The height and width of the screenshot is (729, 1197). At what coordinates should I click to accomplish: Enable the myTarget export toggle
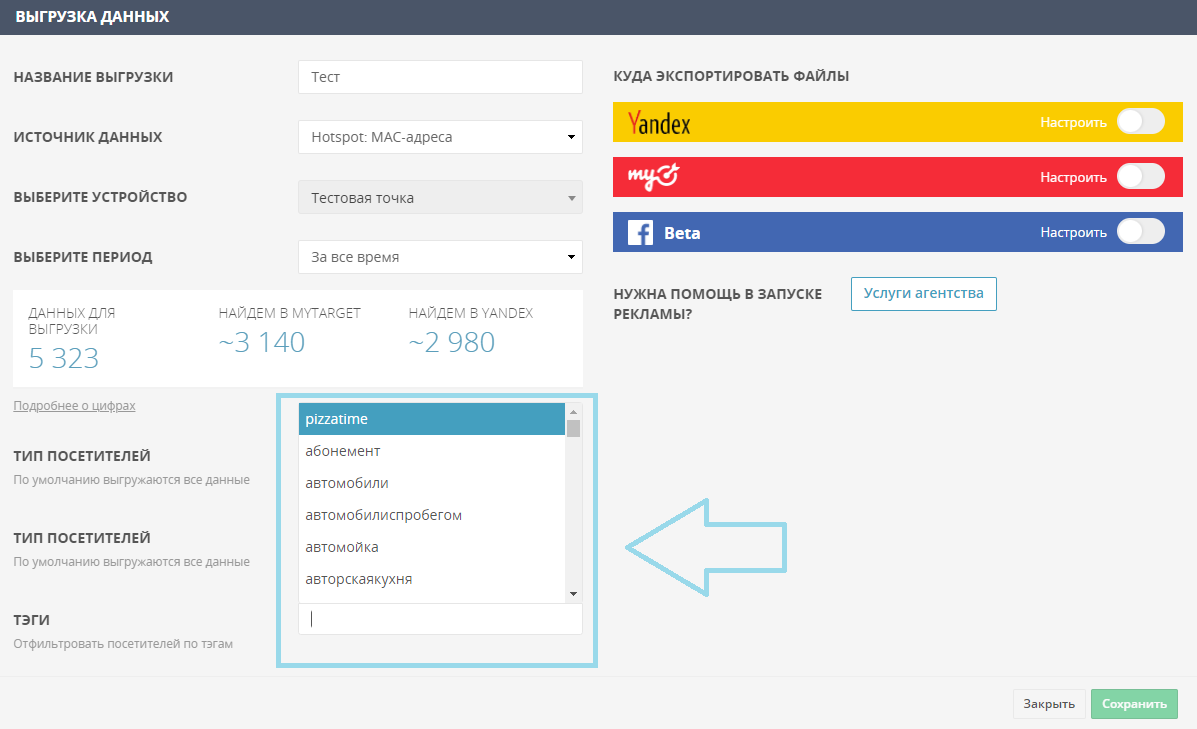click(1141, 176)
